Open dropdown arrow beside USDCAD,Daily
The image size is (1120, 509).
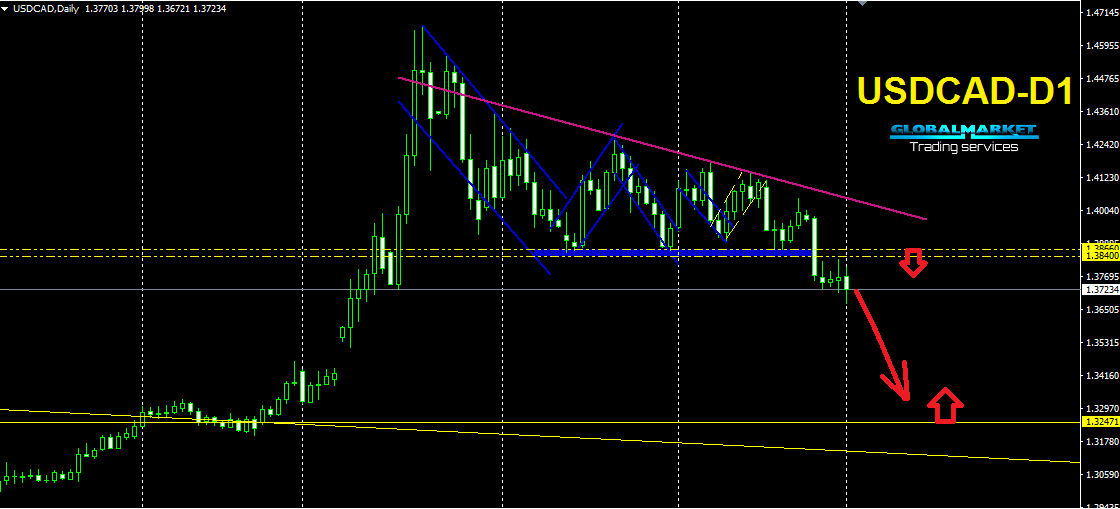5,7
